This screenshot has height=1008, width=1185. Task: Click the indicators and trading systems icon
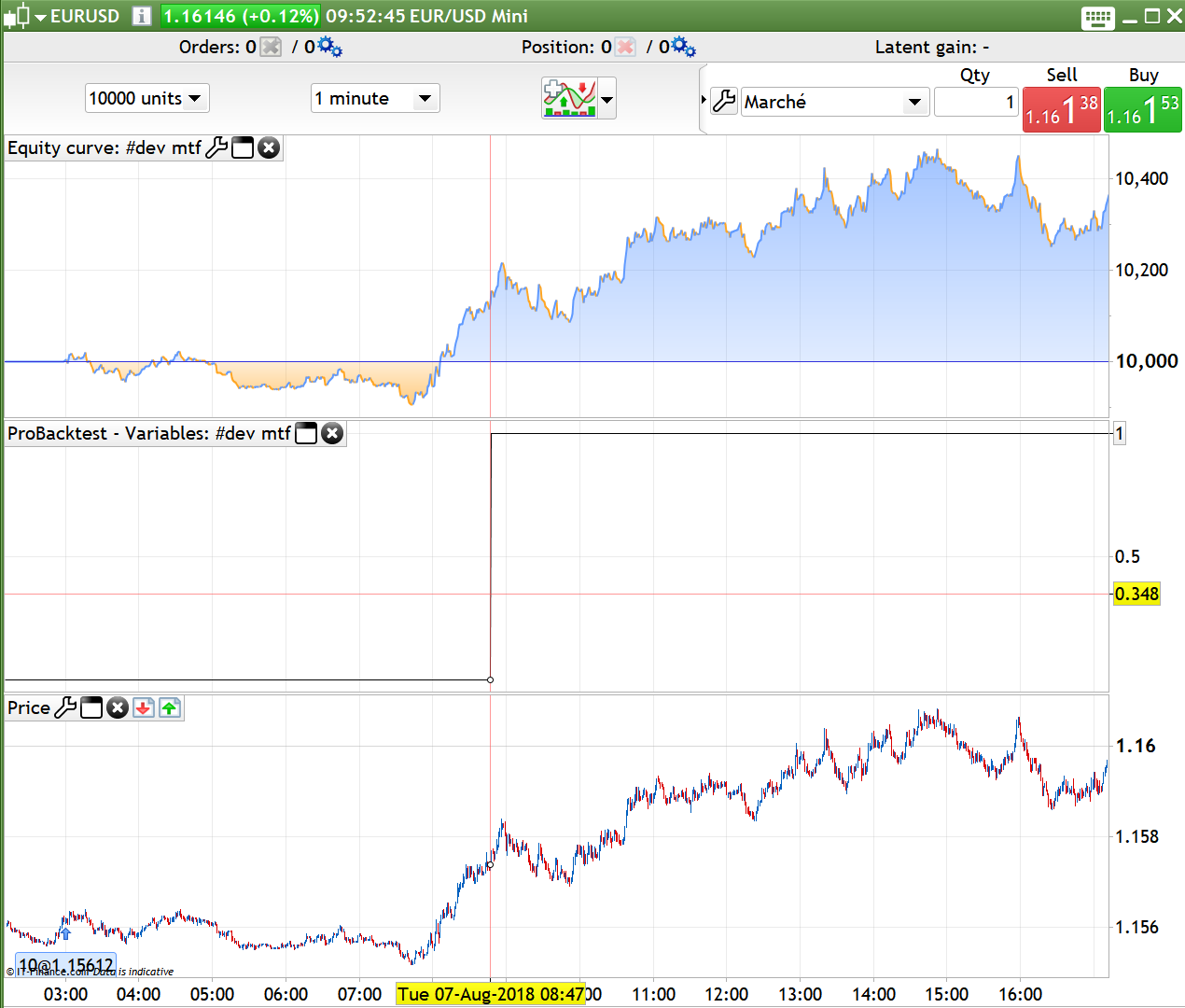click(x=568, y=98)
